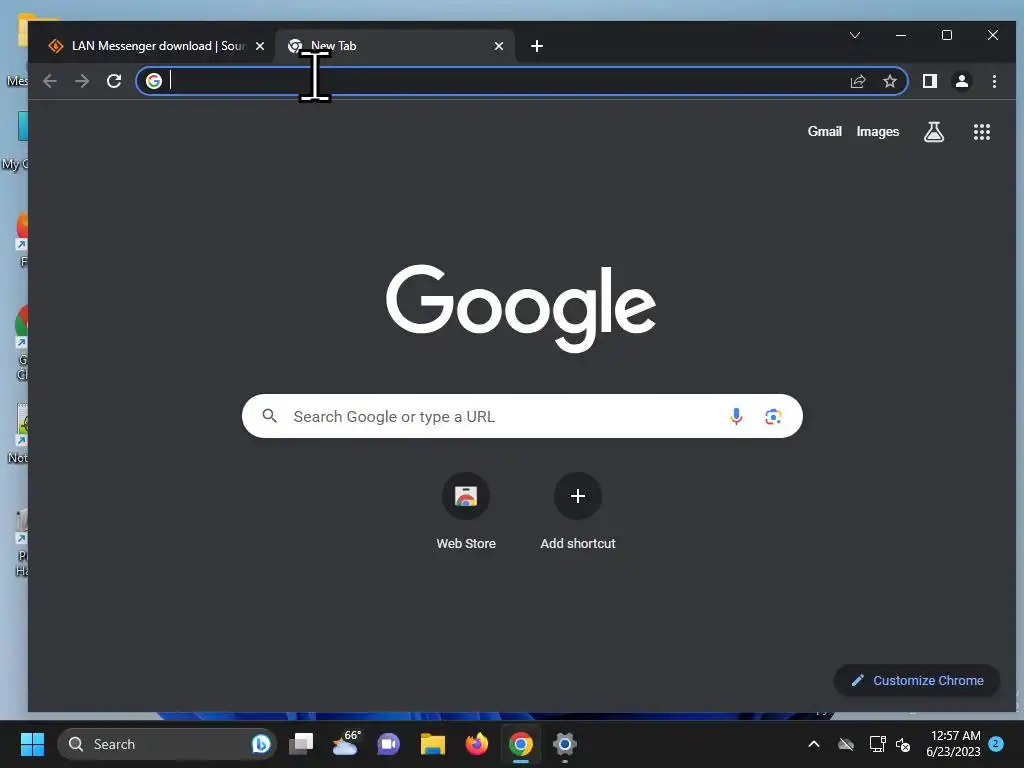Click the Chrome taskbar icon

pyautogui.click(x=520, y=744)
